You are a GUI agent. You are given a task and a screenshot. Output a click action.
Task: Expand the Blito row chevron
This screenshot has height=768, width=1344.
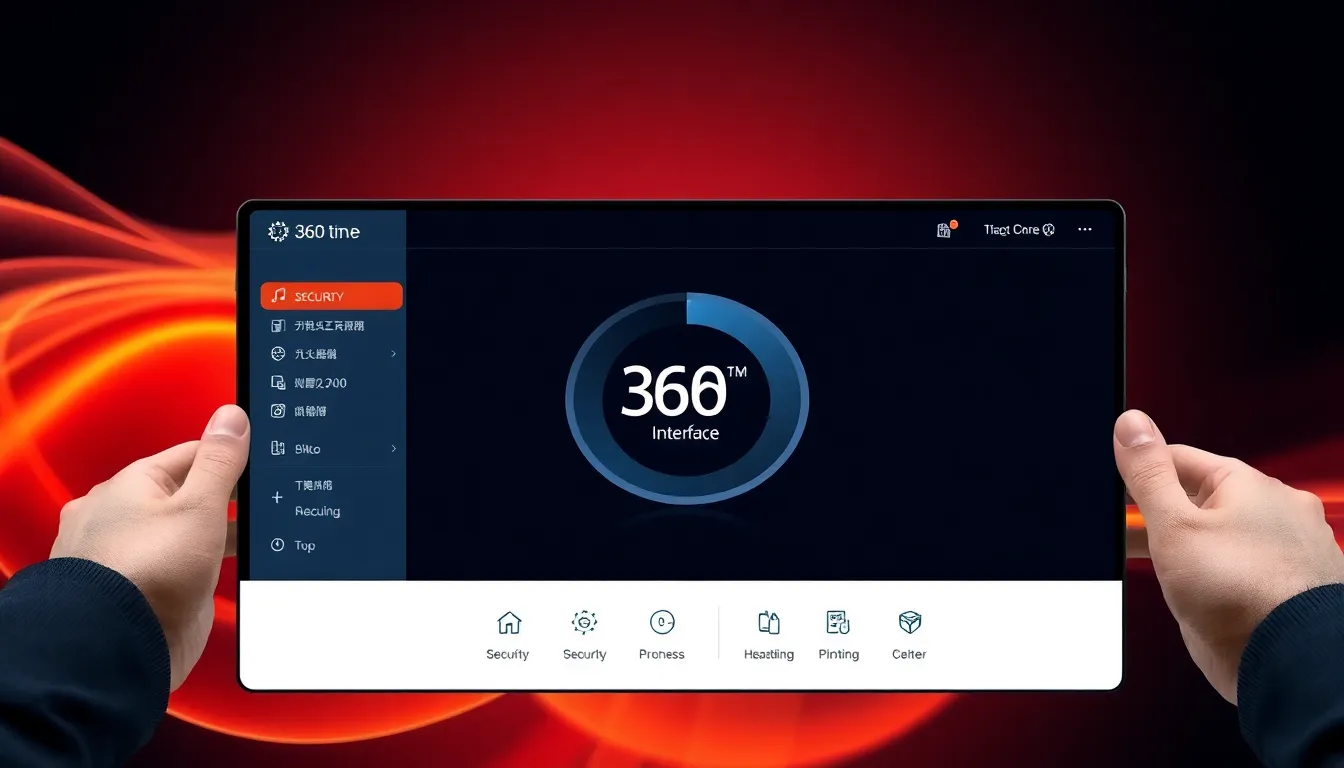pos(393,449)
